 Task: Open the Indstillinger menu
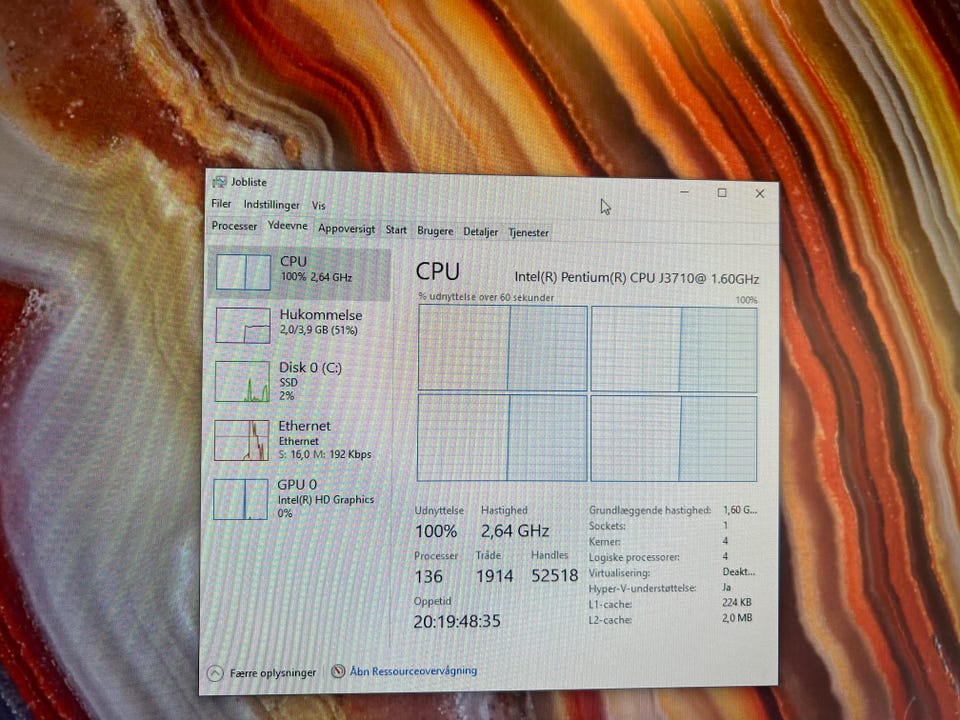tap(271, 204)
